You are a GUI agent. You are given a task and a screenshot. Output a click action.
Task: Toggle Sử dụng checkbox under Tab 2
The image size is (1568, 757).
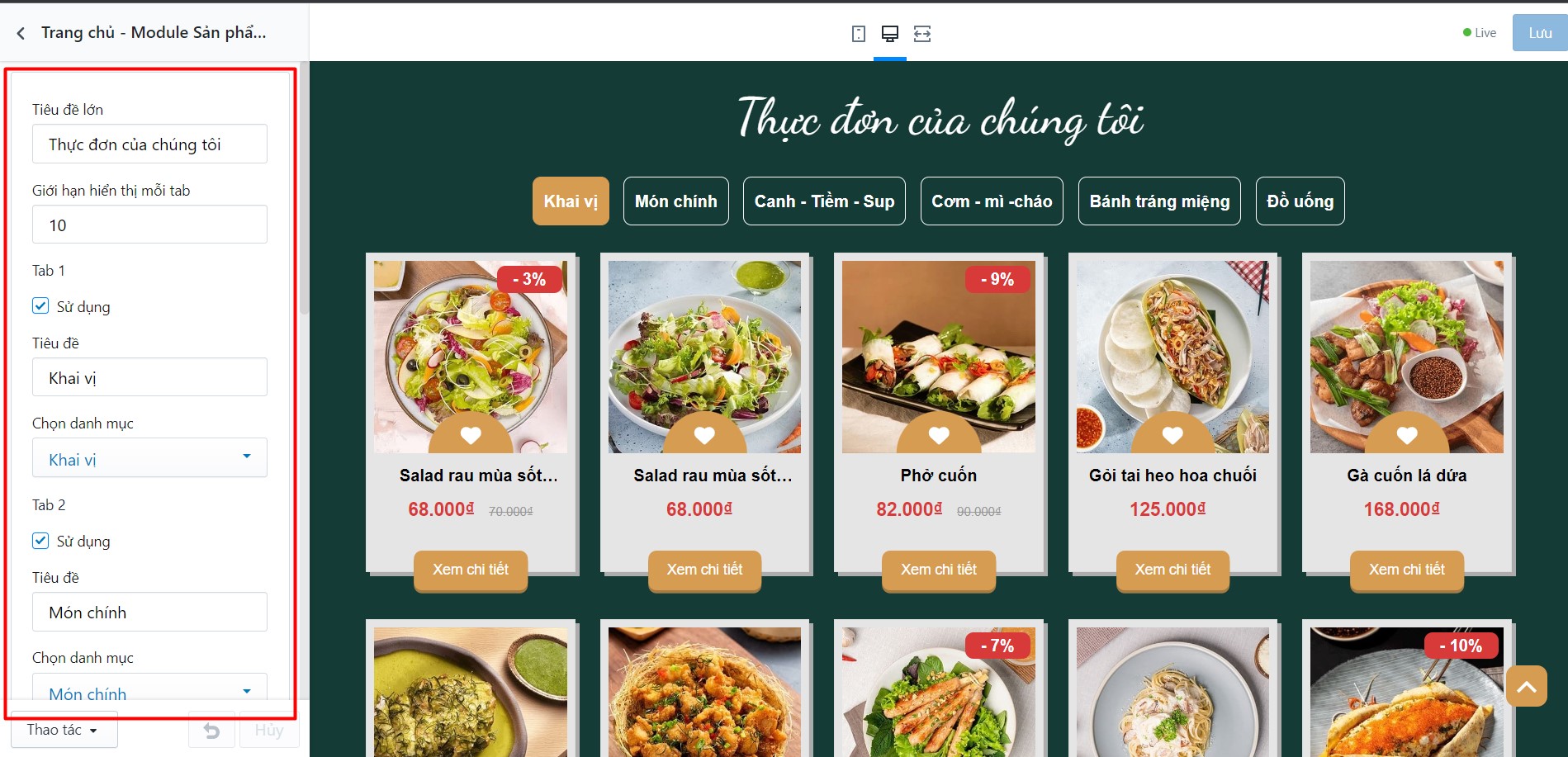click(40, 541)
